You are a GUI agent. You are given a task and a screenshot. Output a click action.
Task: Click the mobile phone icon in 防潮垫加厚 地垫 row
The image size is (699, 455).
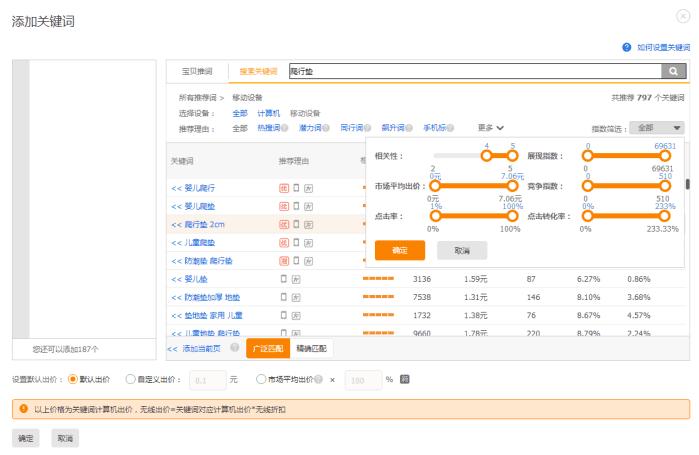284,297
